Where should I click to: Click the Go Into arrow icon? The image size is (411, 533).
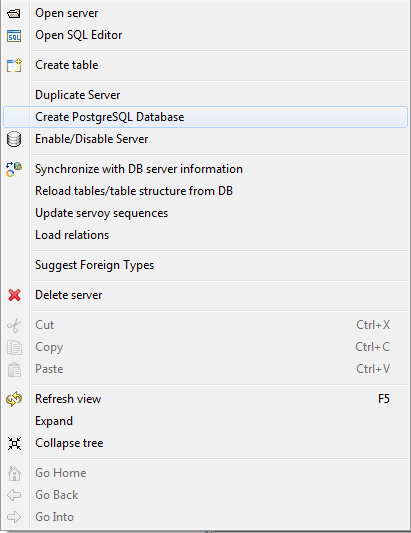coord(14,517)
